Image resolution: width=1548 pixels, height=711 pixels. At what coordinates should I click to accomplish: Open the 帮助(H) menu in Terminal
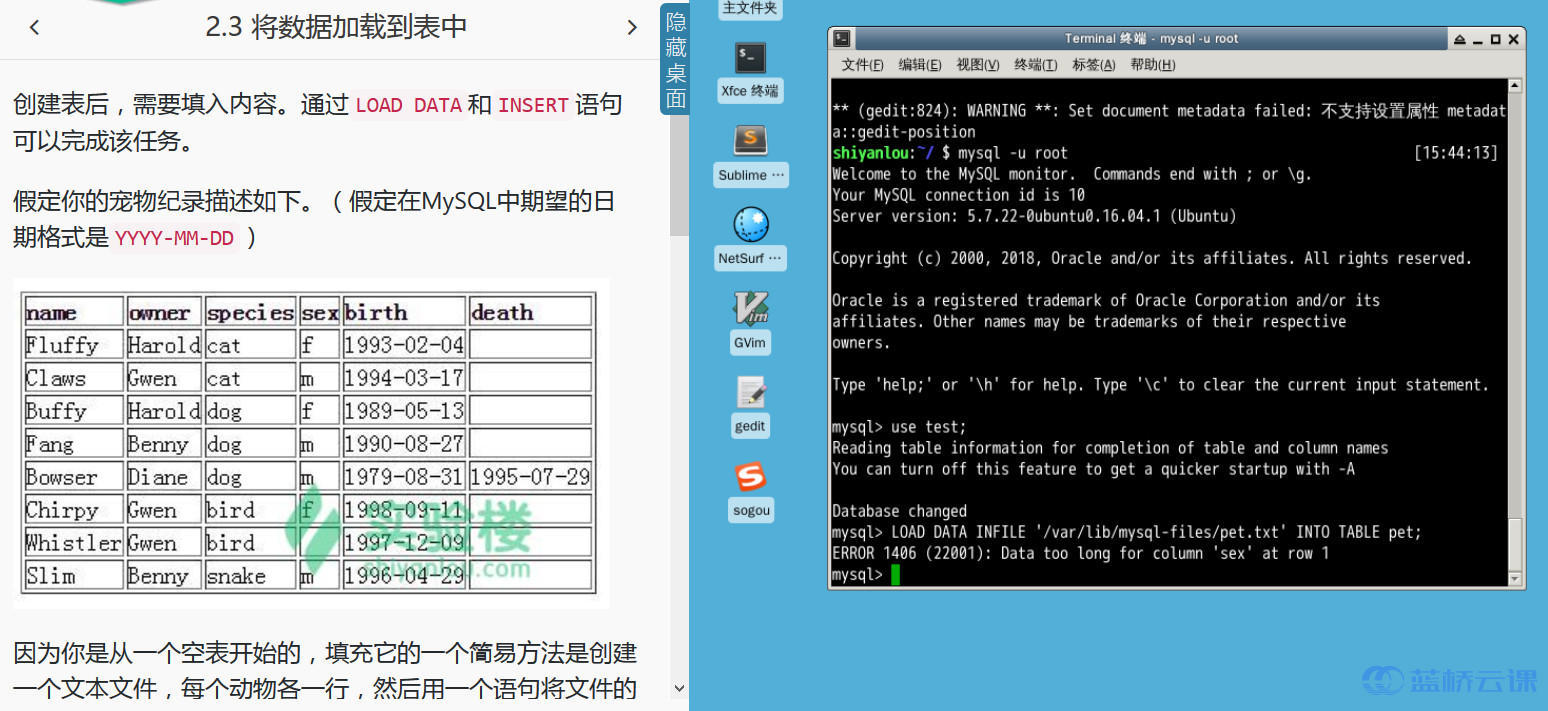pos(1152,65)
